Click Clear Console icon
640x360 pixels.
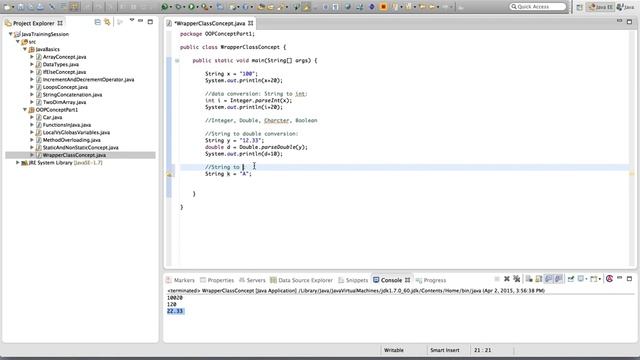[529, 279]
